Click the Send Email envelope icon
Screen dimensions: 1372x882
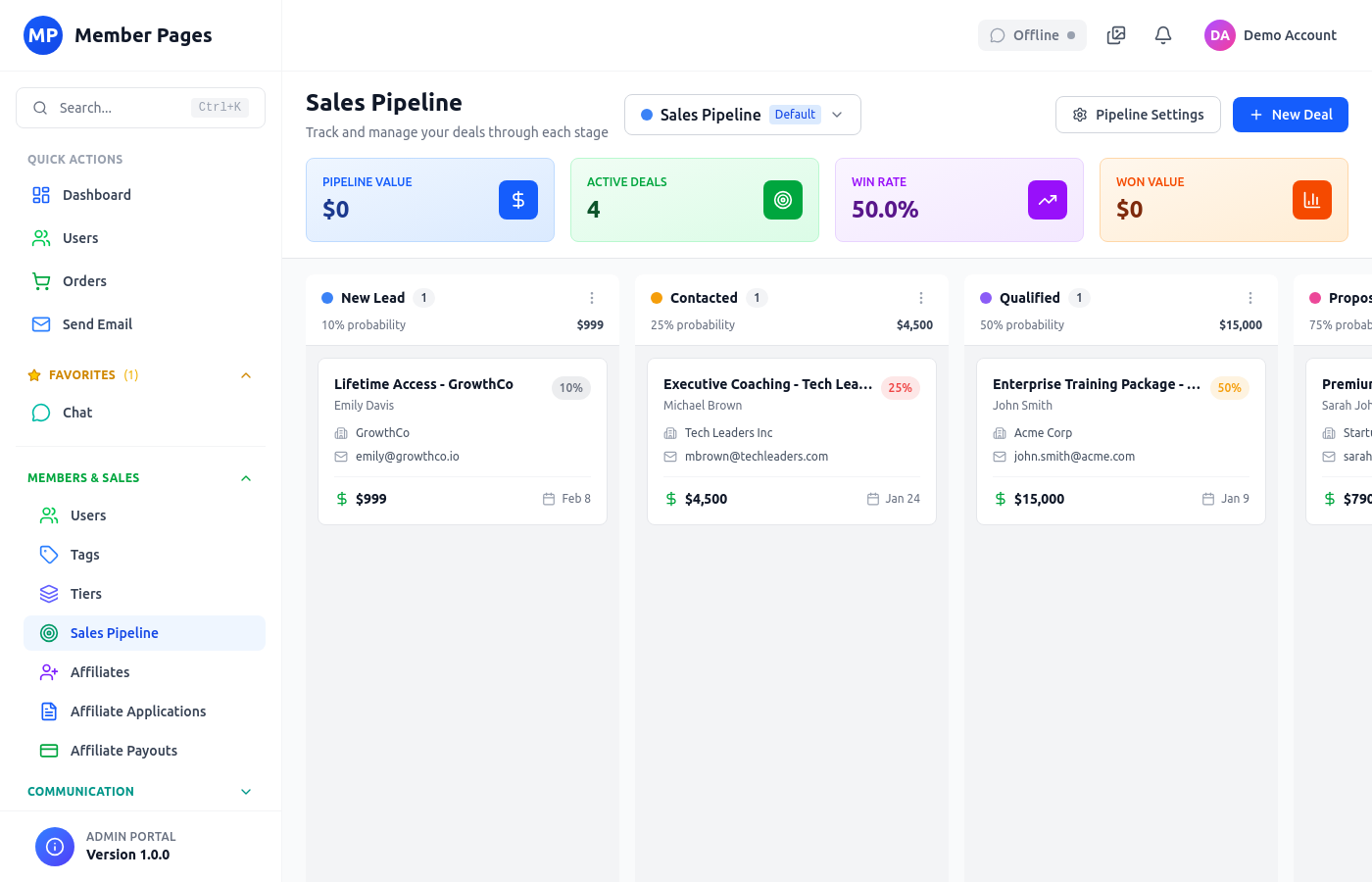click(x=40, y=323)
